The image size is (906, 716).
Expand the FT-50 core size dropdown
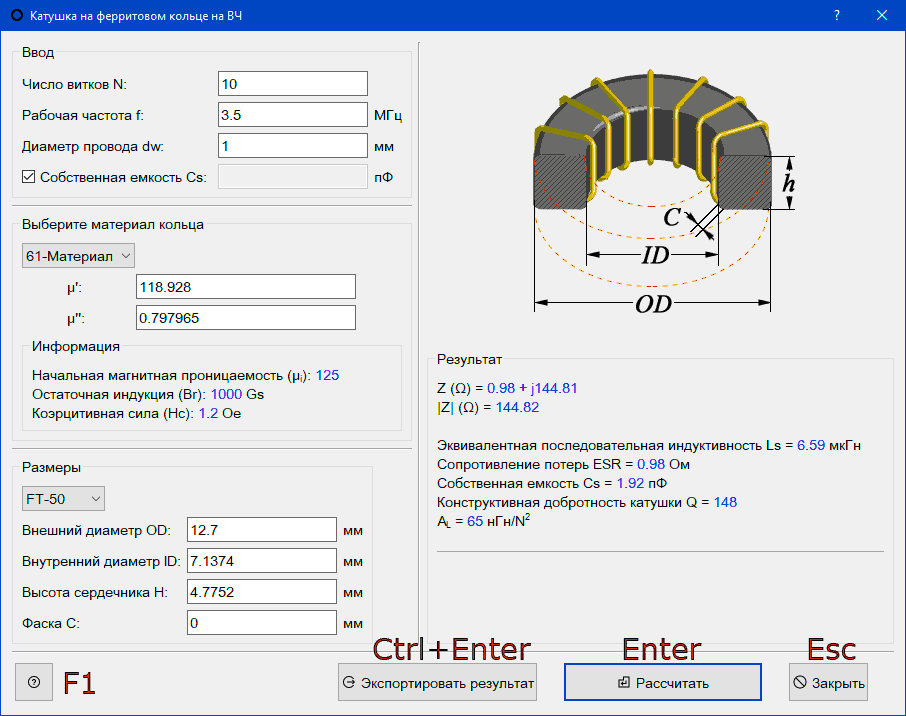pyautogui.click(x=63, y=499)
